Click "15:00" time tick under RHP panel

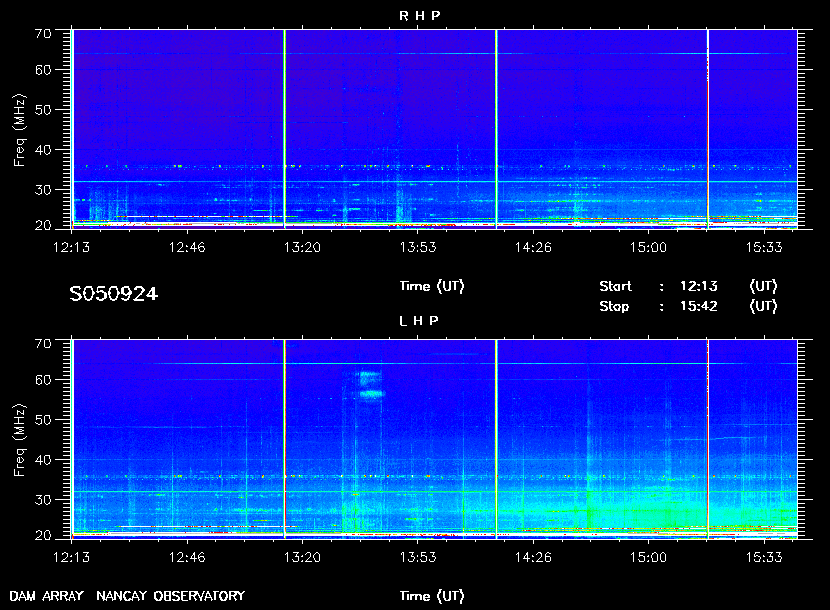click(x=648, y=247)
